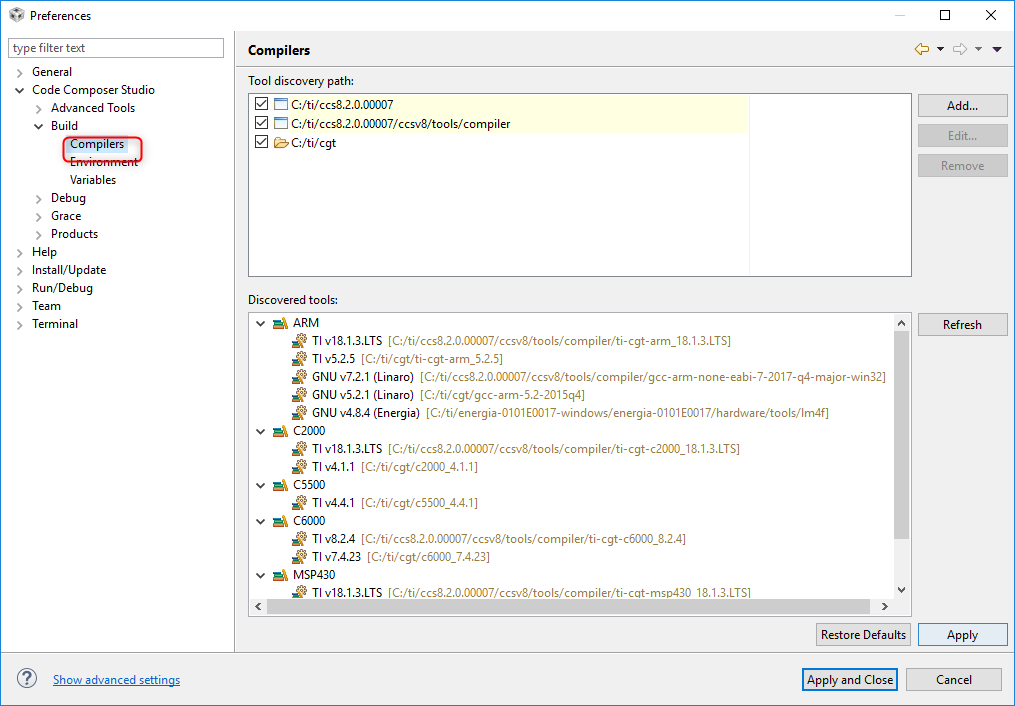Click the folder icon beside C:/ti/cgt
Screen dimensions: 1015x706
[x=280, y=142]
